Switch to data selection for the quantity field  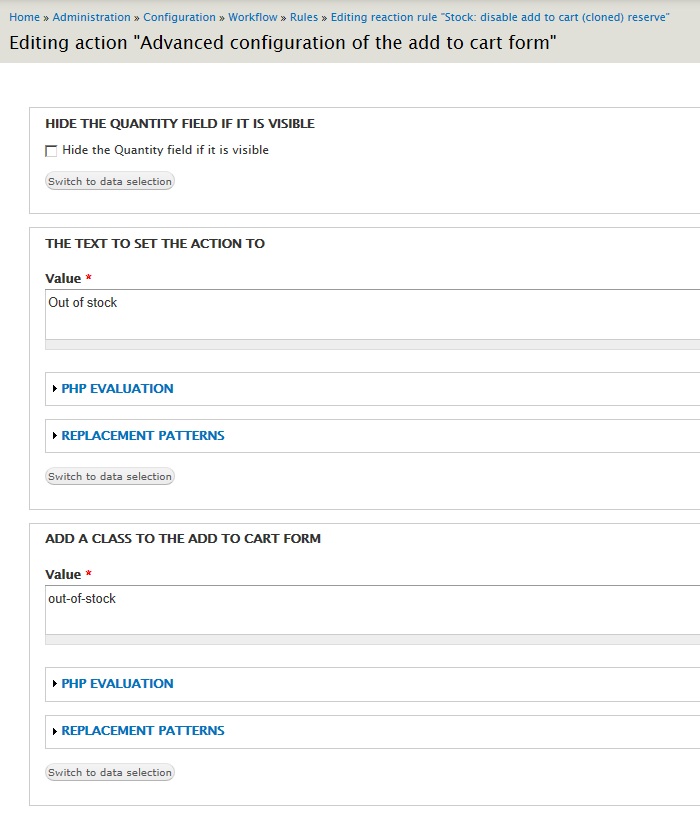coord(109,182)
